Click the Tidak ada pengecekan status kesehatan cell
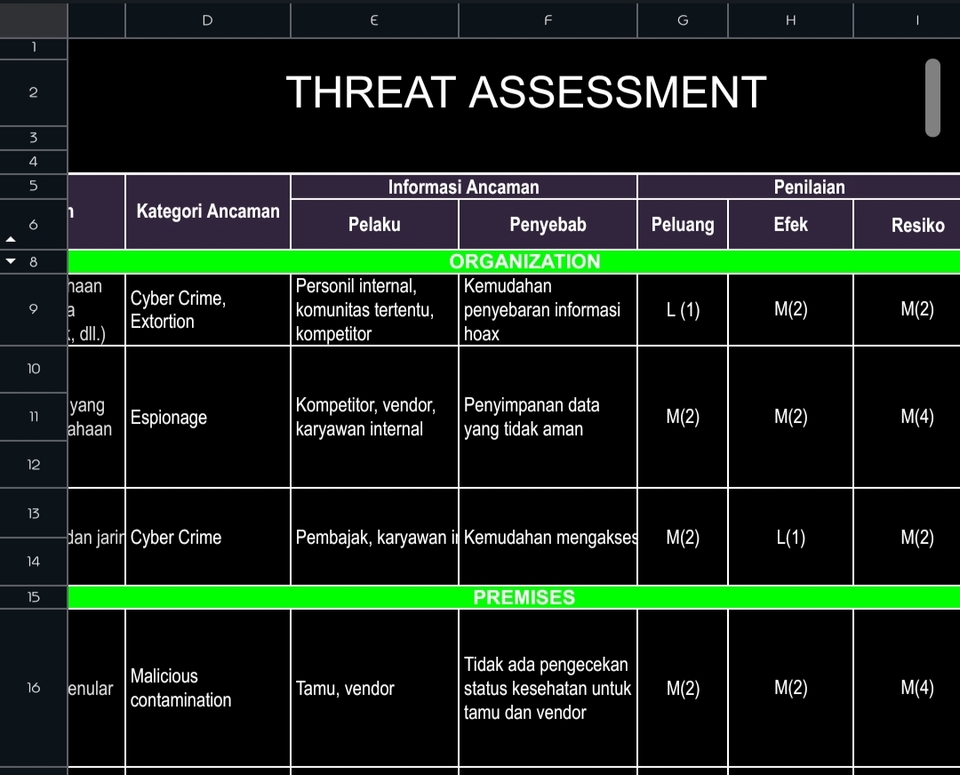This screenshot has width=960, height=775. pos(548,687)
